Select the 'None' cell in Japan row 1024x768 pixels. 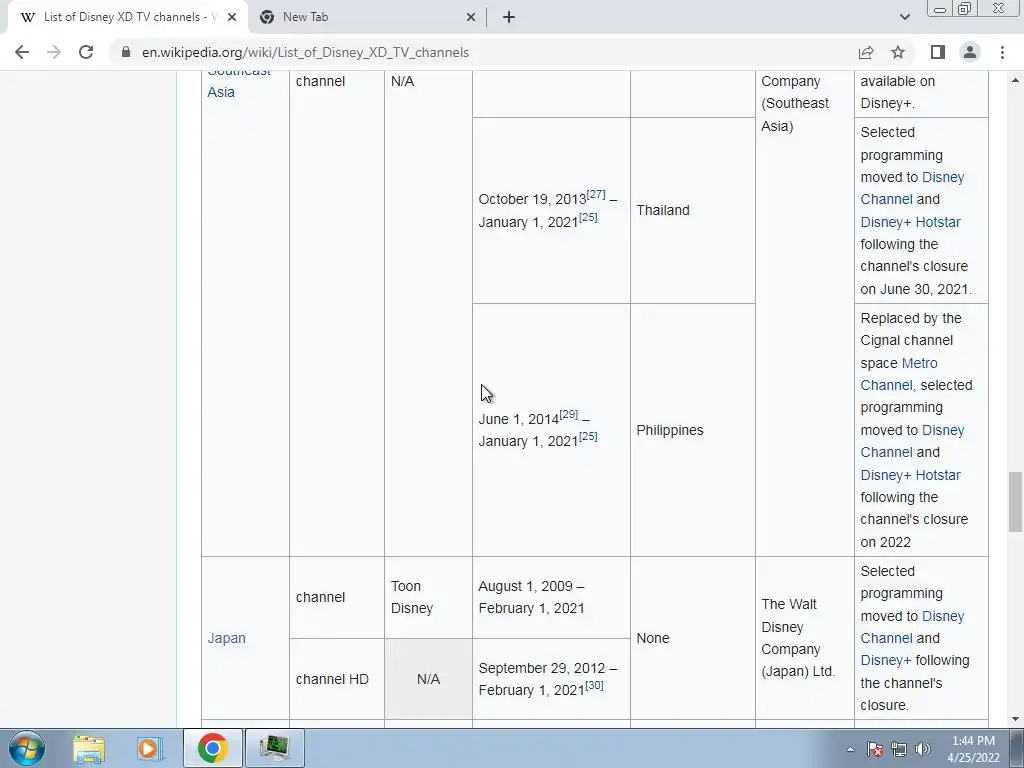click(x=652, y=638)
